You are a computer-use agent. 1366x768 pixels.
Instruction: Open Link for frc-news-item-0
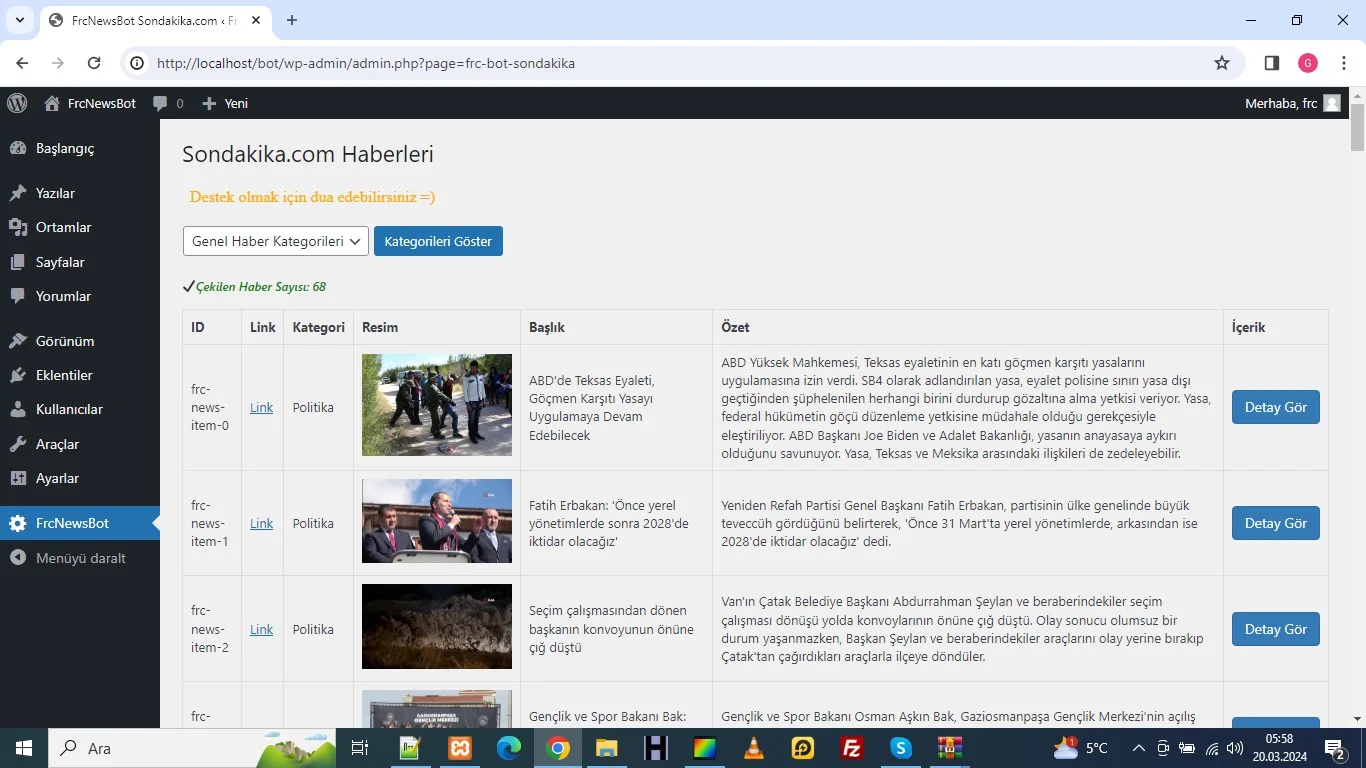point(261,408)
